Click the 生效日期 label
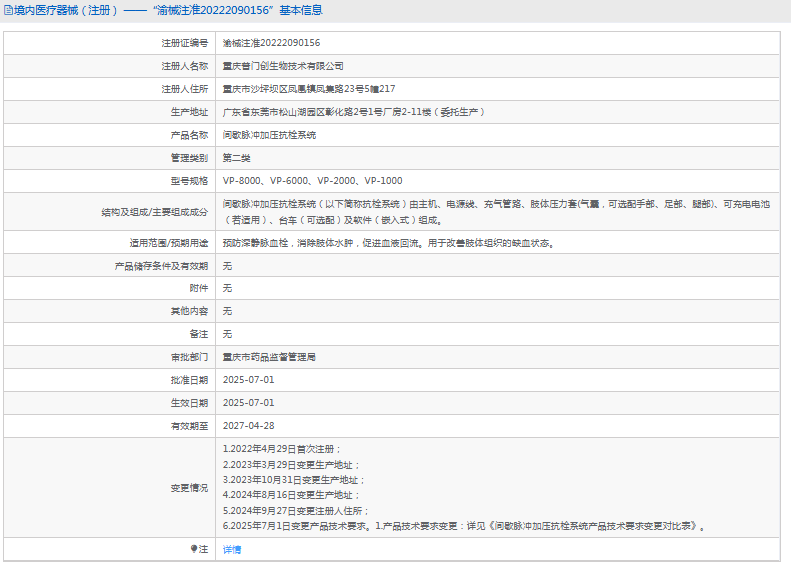The height and width of the screenshot is (568, 791). click(189, 403)
